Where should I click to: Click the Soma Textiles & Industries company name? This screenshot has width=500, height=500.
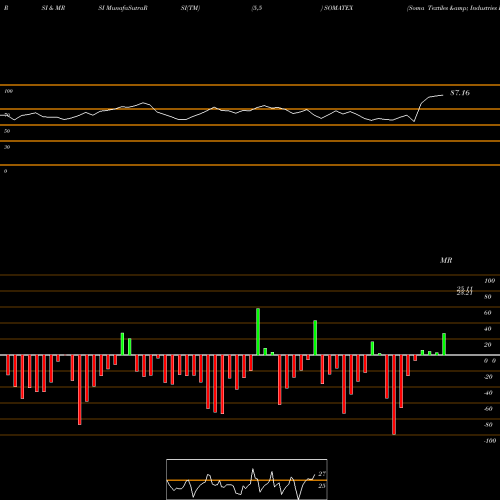[453, 8]
